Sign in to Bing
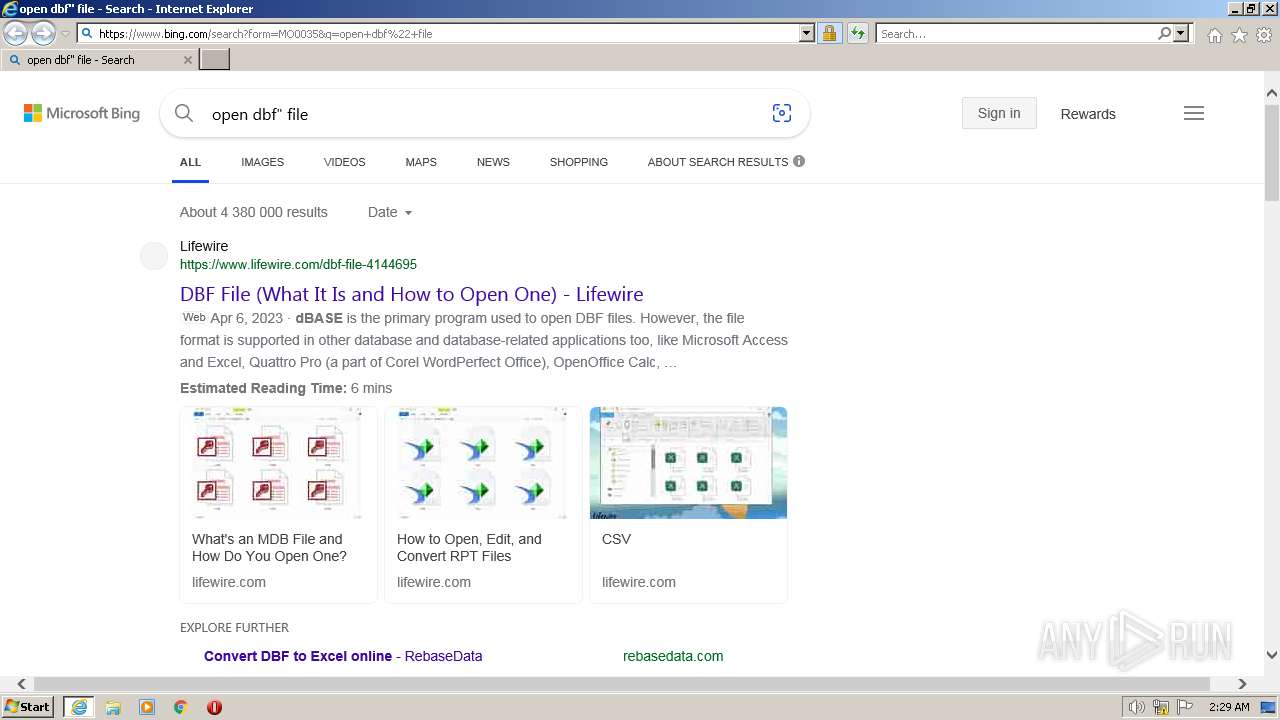 [999, 113]
